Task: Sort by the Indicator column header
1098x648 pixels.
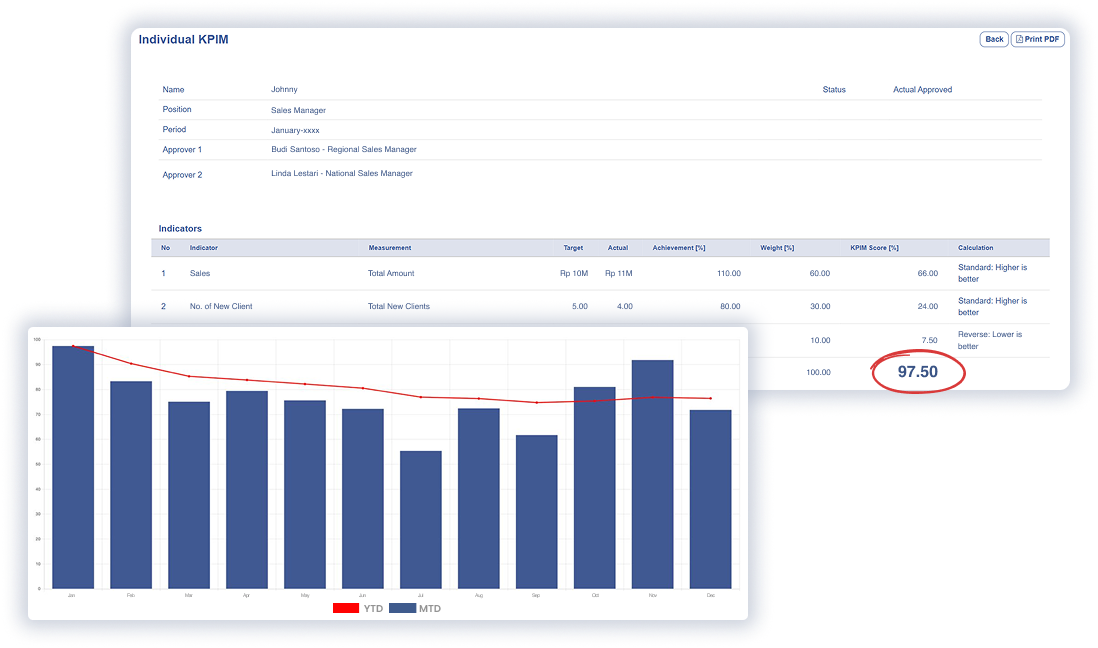Action: pyautogui.click(x=203, y=248)
